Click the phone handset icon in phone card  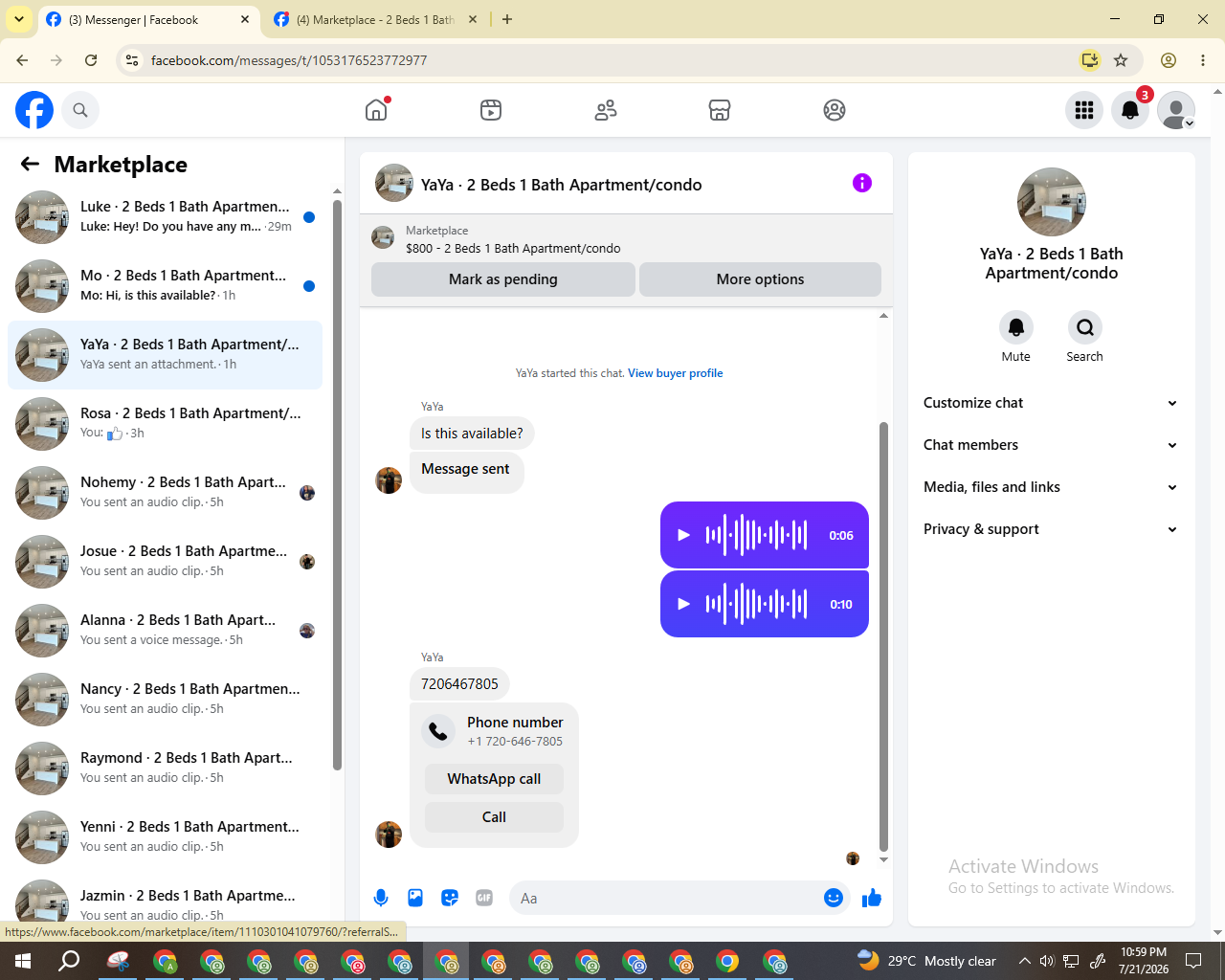pos(438,731)
